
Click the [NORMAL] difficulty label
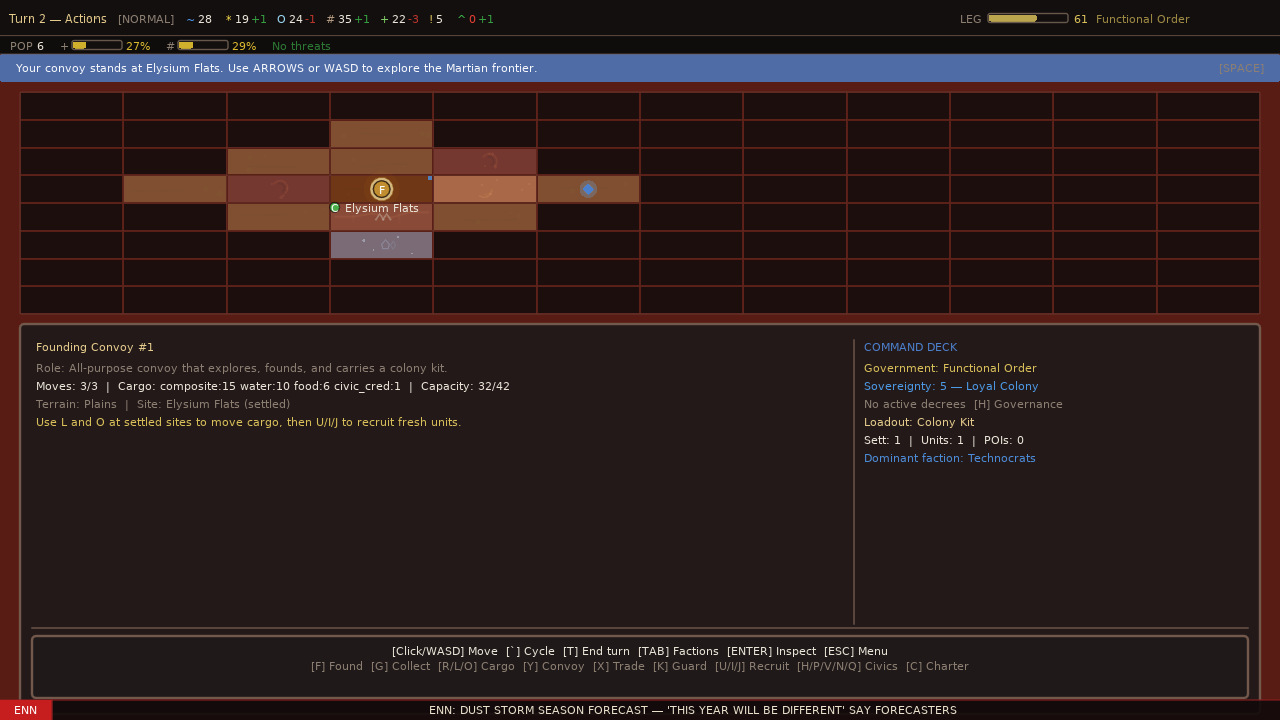(x=146, y=19)
